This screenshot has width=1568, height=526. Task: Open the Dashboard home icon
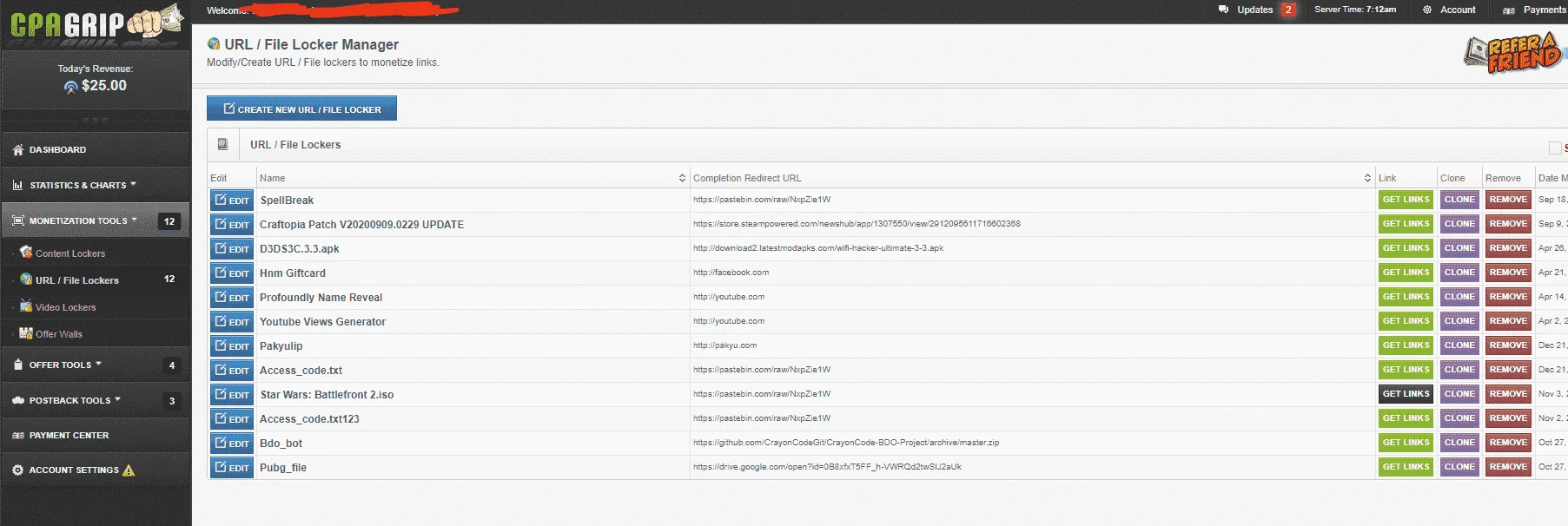pyautogui.click(x=18, y=150)
